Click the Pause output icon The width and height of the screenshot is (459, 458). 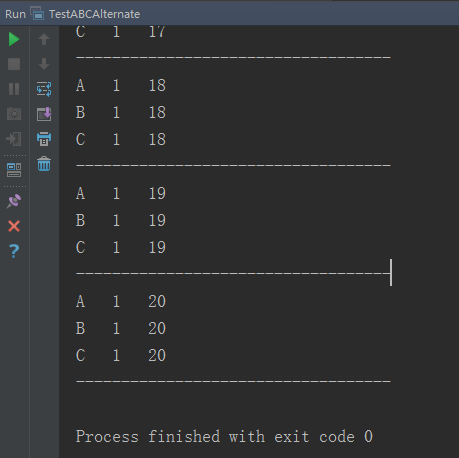tap(14, 89)
